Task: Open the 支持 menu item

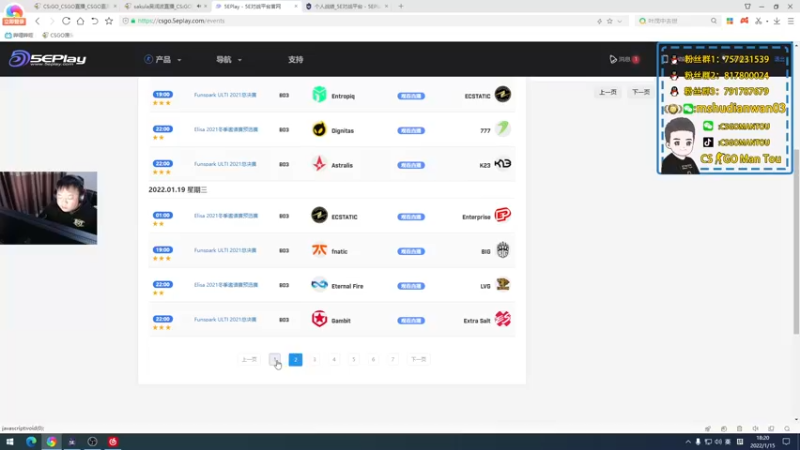Action: point(295,60)
